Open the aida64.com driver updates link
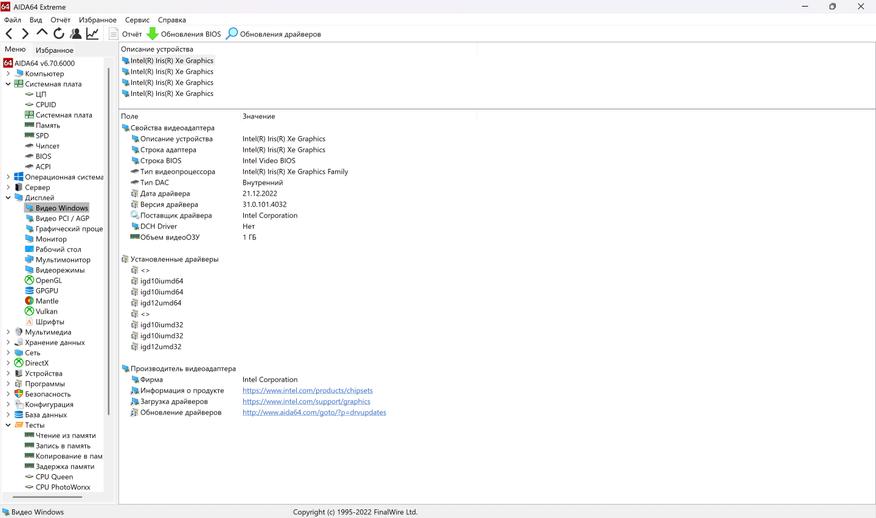This screenshot has height=518, width=876. pyautogui.click(x=314, y=412)
